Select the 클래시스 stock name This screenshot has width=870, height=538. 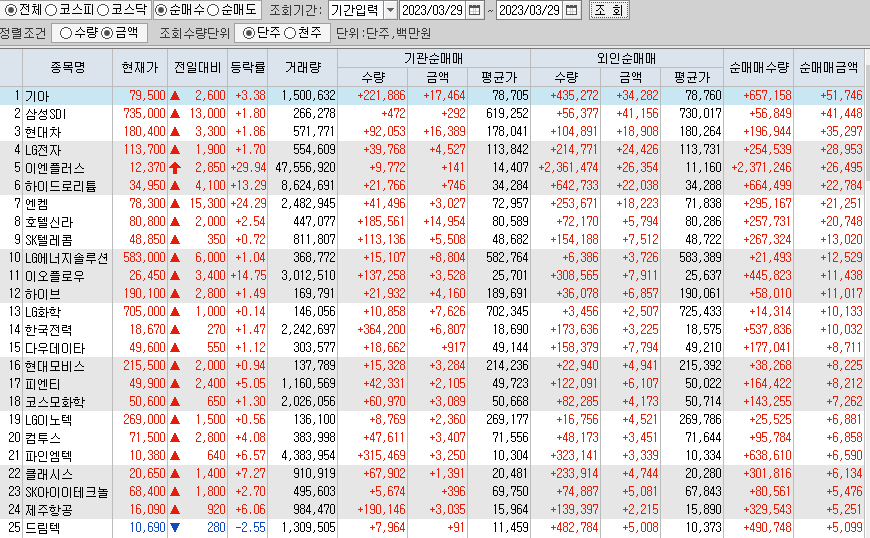coord(48,474)
